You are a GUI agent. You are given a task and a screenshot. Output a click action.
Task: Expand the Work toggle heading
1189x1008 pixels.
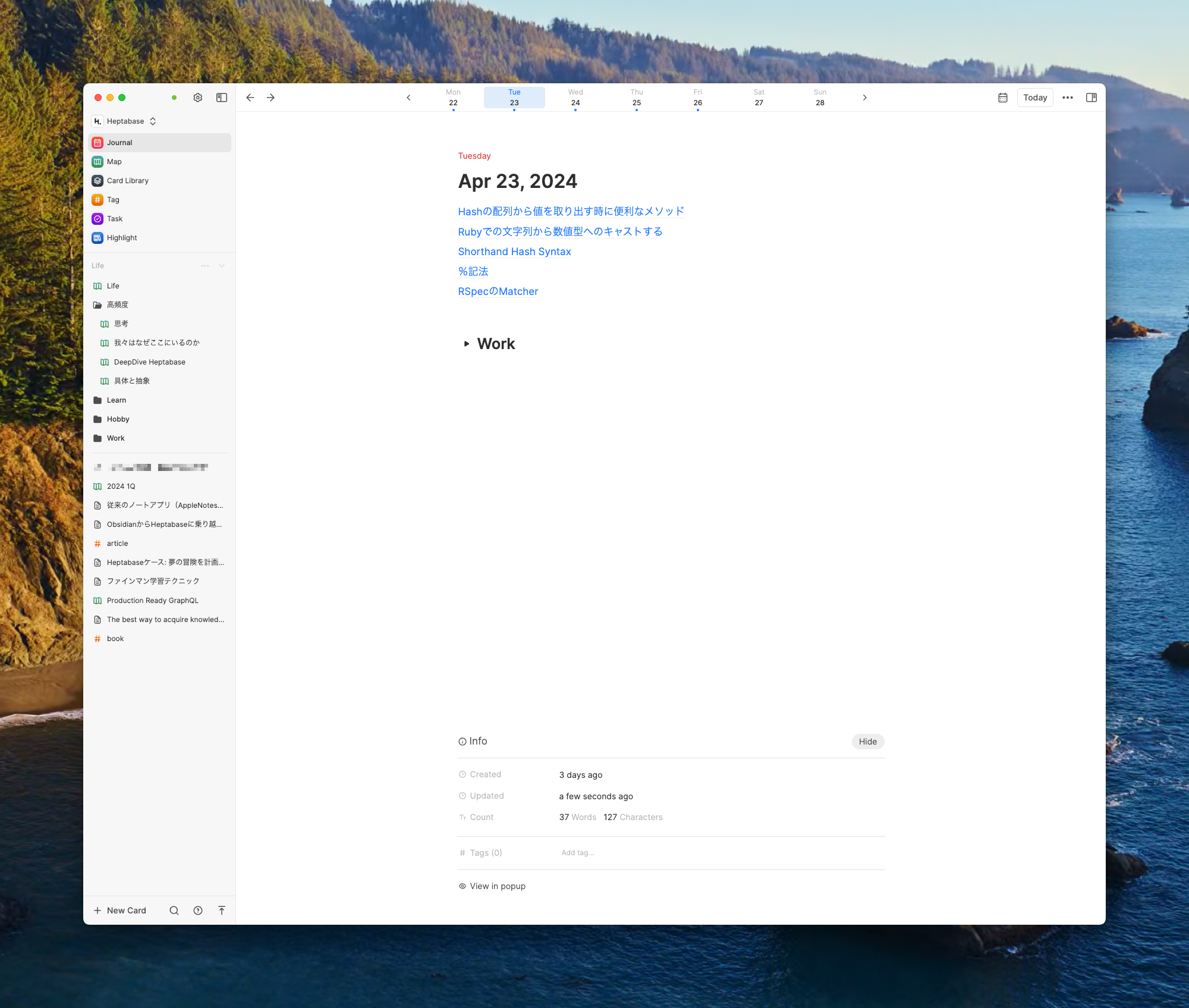467,344
